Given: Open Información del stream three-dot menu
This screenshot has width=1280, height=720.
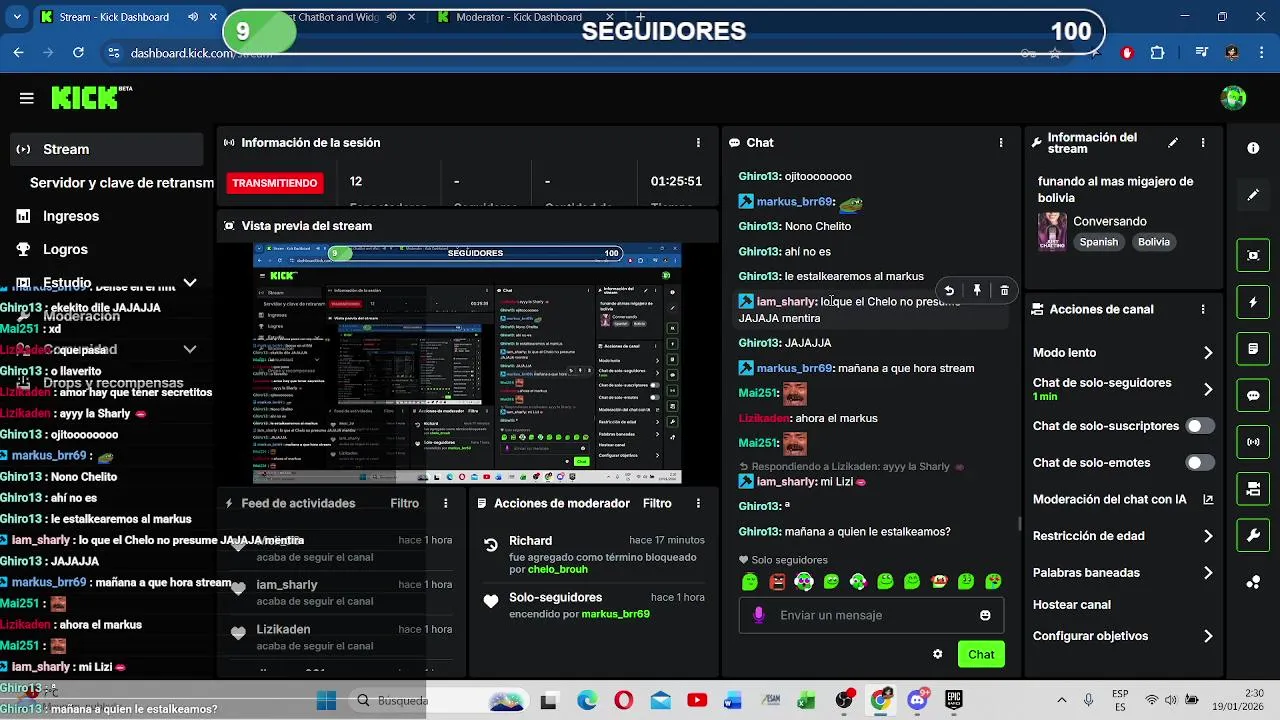Looking at the screenshot, I should [x=1203, y=143].
